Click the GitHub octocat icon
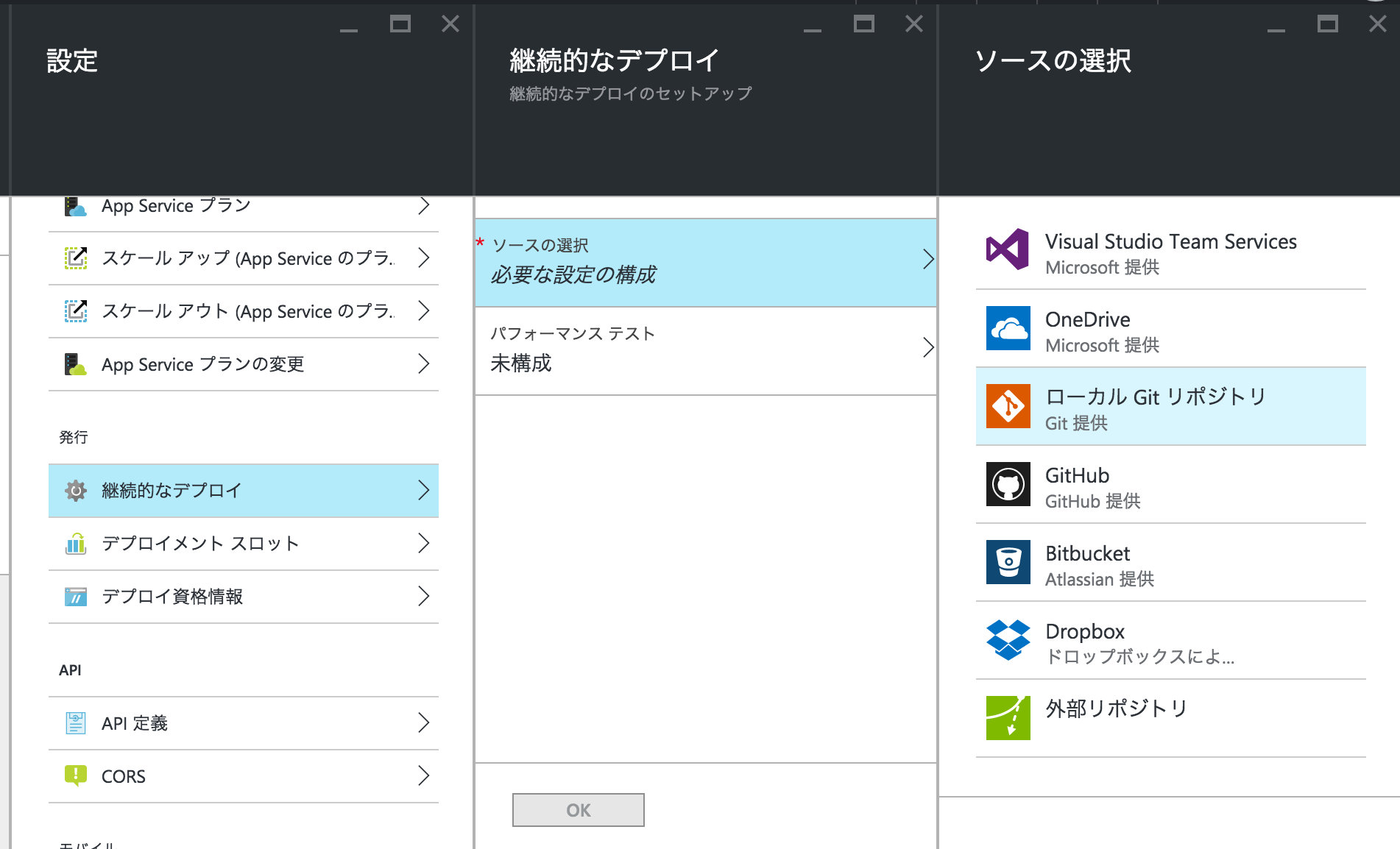Image resolution: width=1400 pixels, height=849 pixels. tap(1008, 484)
